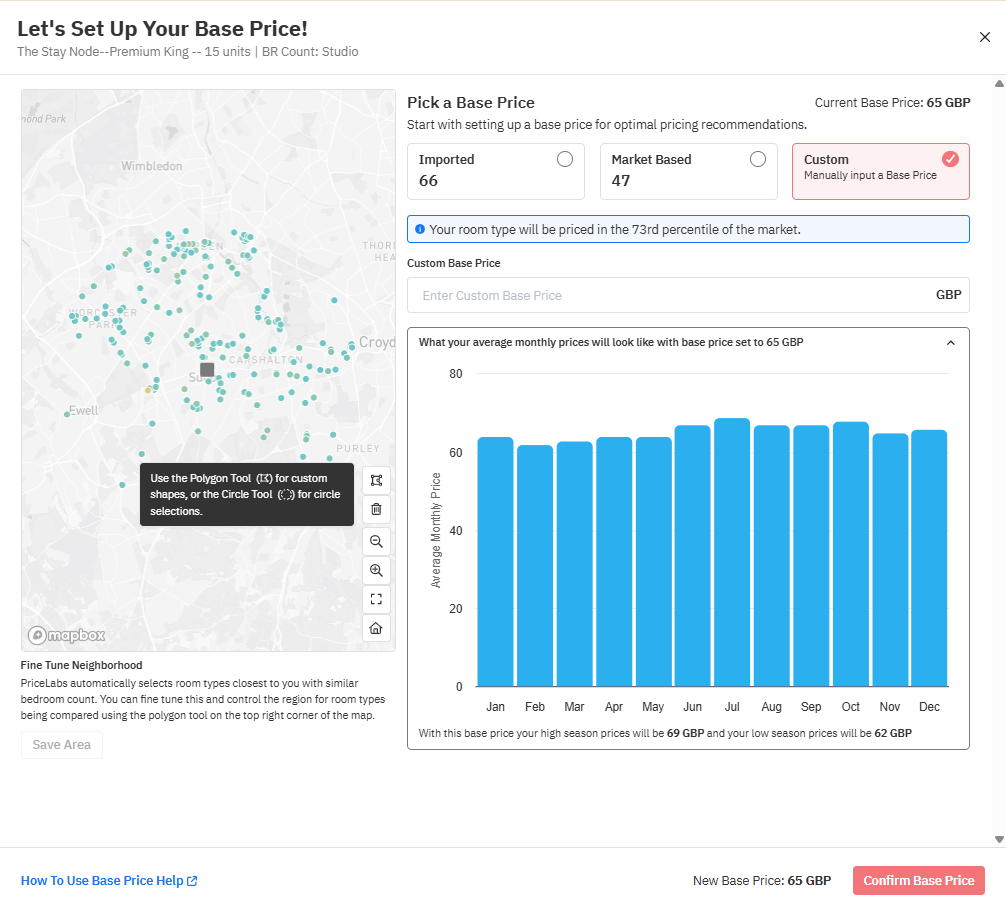The image size is (1006, 911).
Task: Click the Save Area button
Action: point(62,745)
